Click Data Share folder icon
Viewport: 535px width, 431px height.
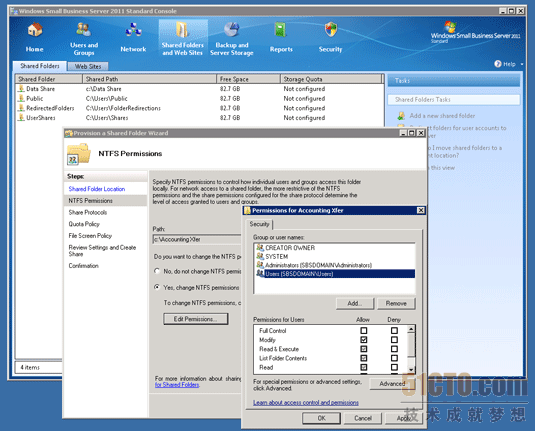click(x=21, y=89)
